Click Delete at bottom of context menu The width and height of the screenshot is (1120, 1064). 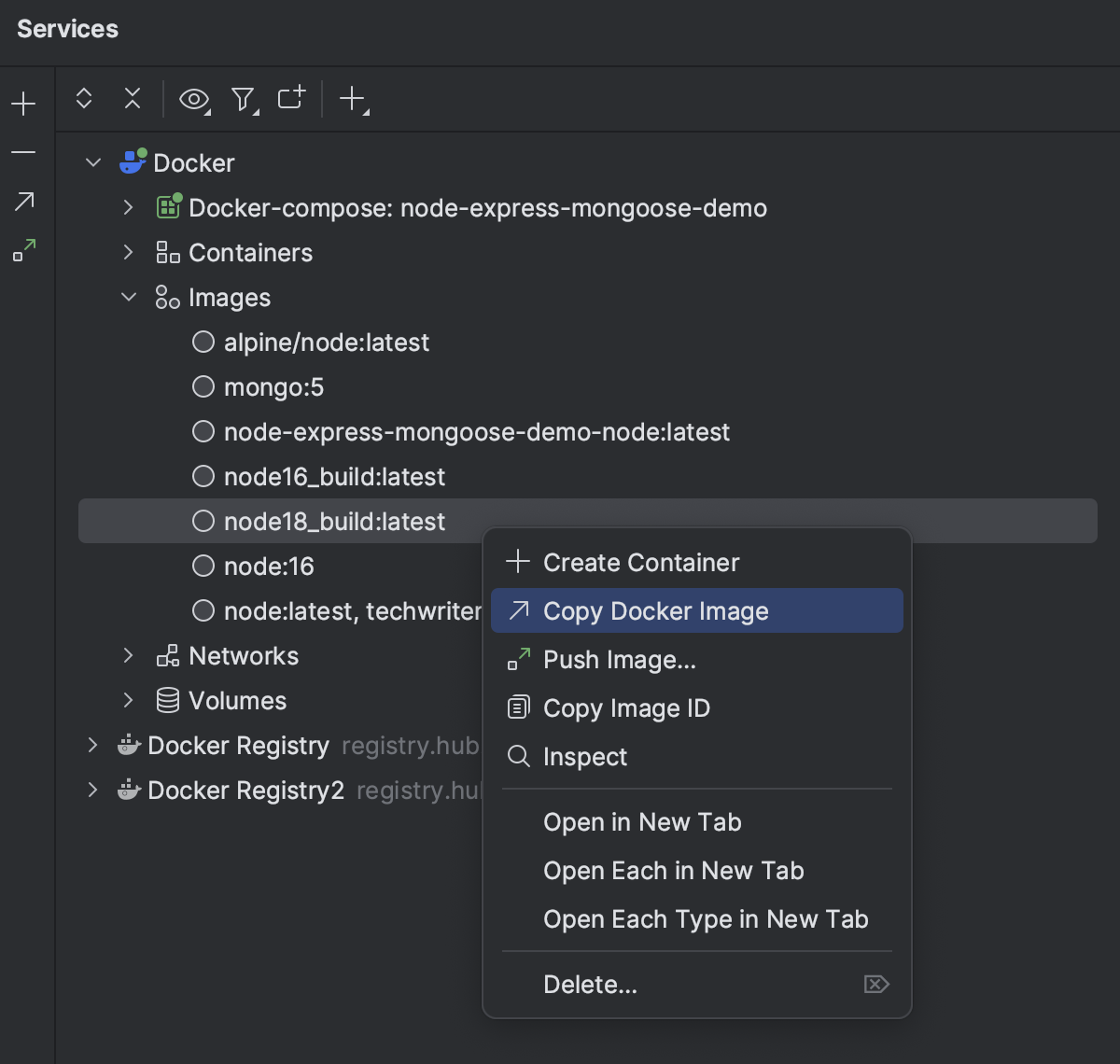point(590,984)
